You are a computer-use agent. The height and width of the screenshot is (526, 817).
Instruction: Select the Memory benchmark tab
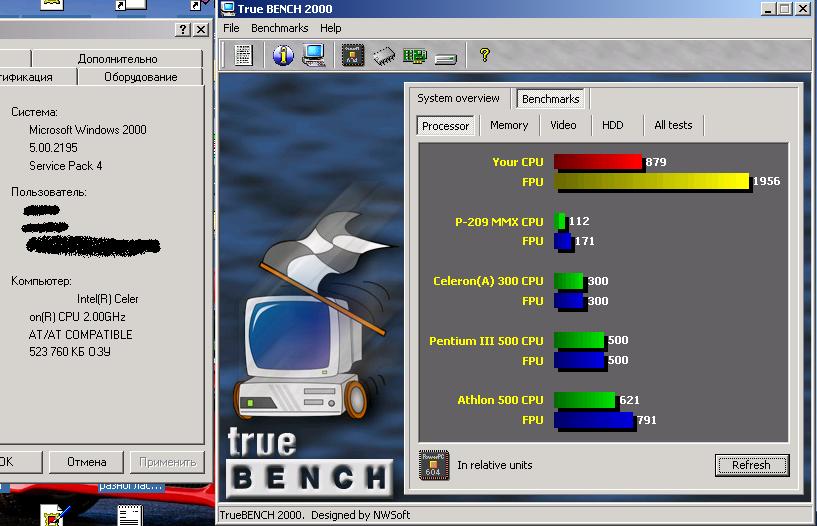509,125
